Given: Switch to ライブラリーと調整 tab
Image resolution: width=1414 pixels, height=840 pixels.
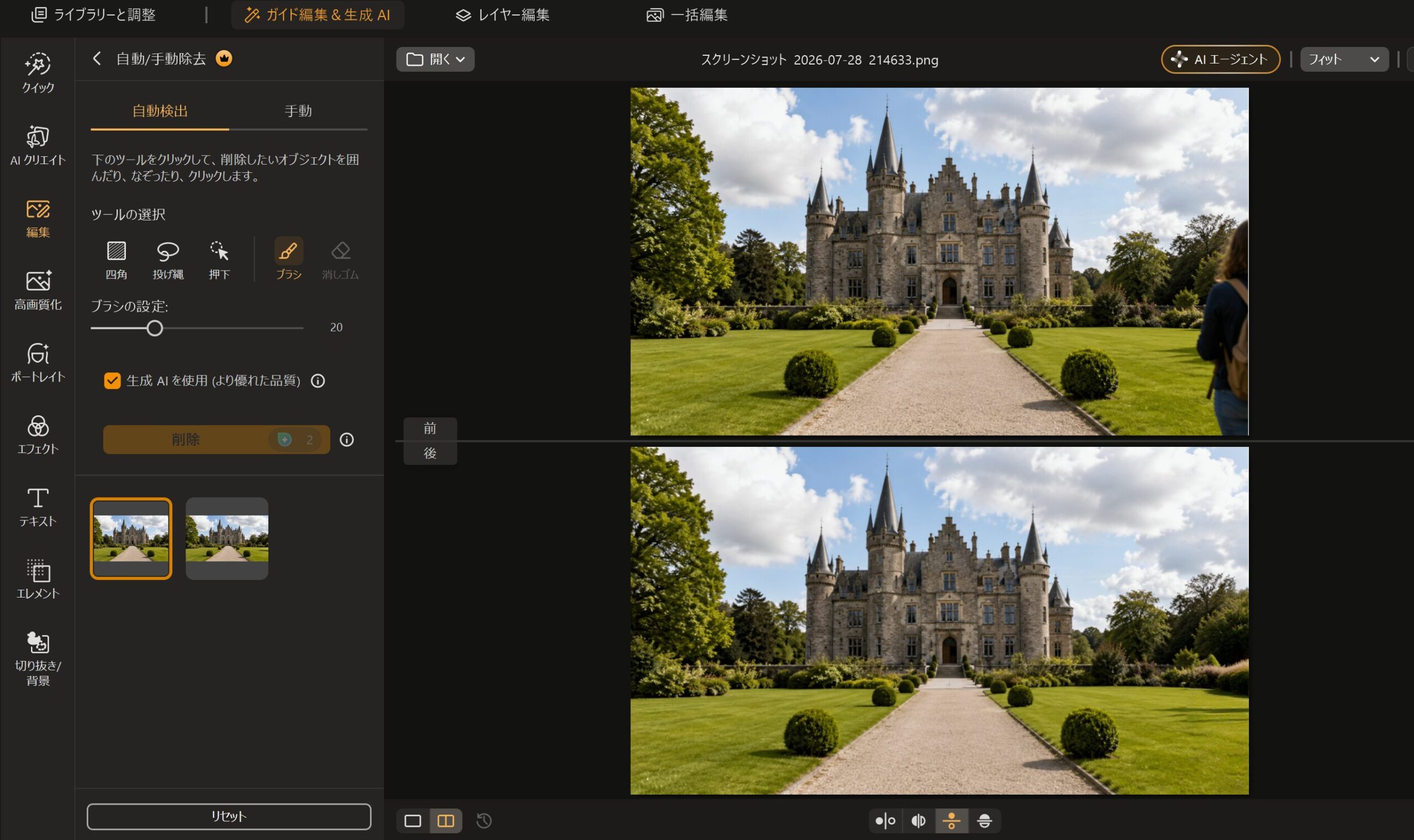Looking at the screenshot, I should coord(93,15).
